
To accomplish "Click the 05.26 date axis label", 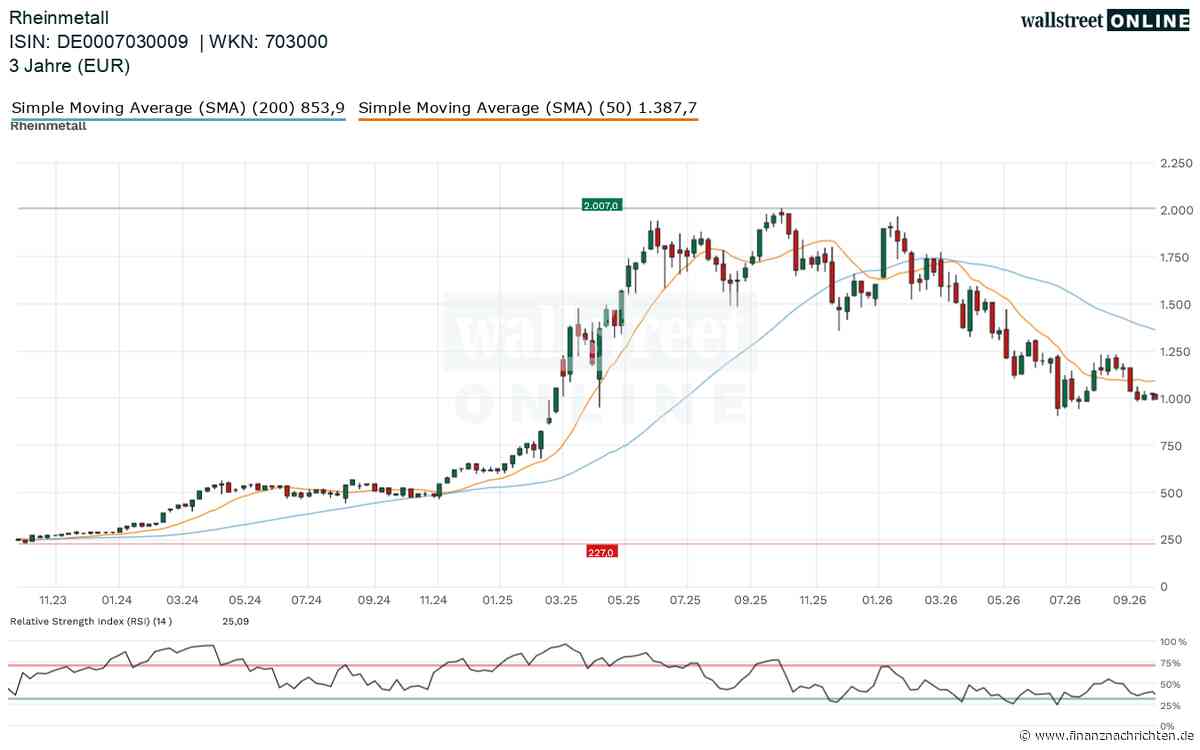I will tap(1003, 600).
